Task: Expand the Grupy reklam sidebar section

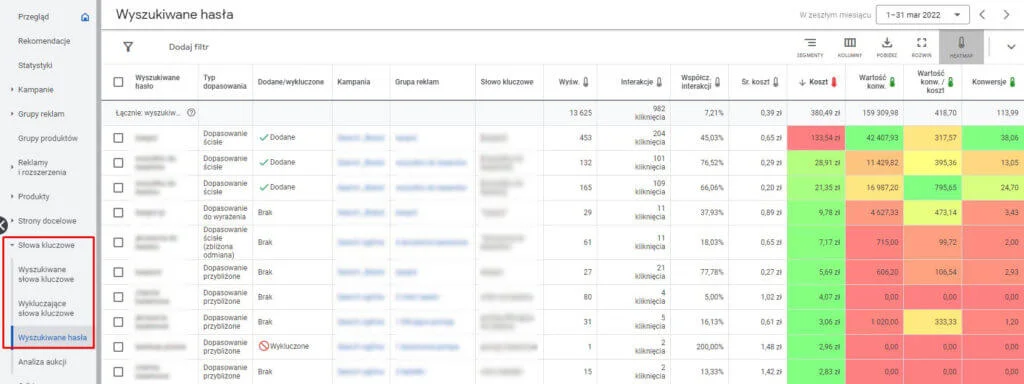Action: pyautogui.click(x=12, y=114)
